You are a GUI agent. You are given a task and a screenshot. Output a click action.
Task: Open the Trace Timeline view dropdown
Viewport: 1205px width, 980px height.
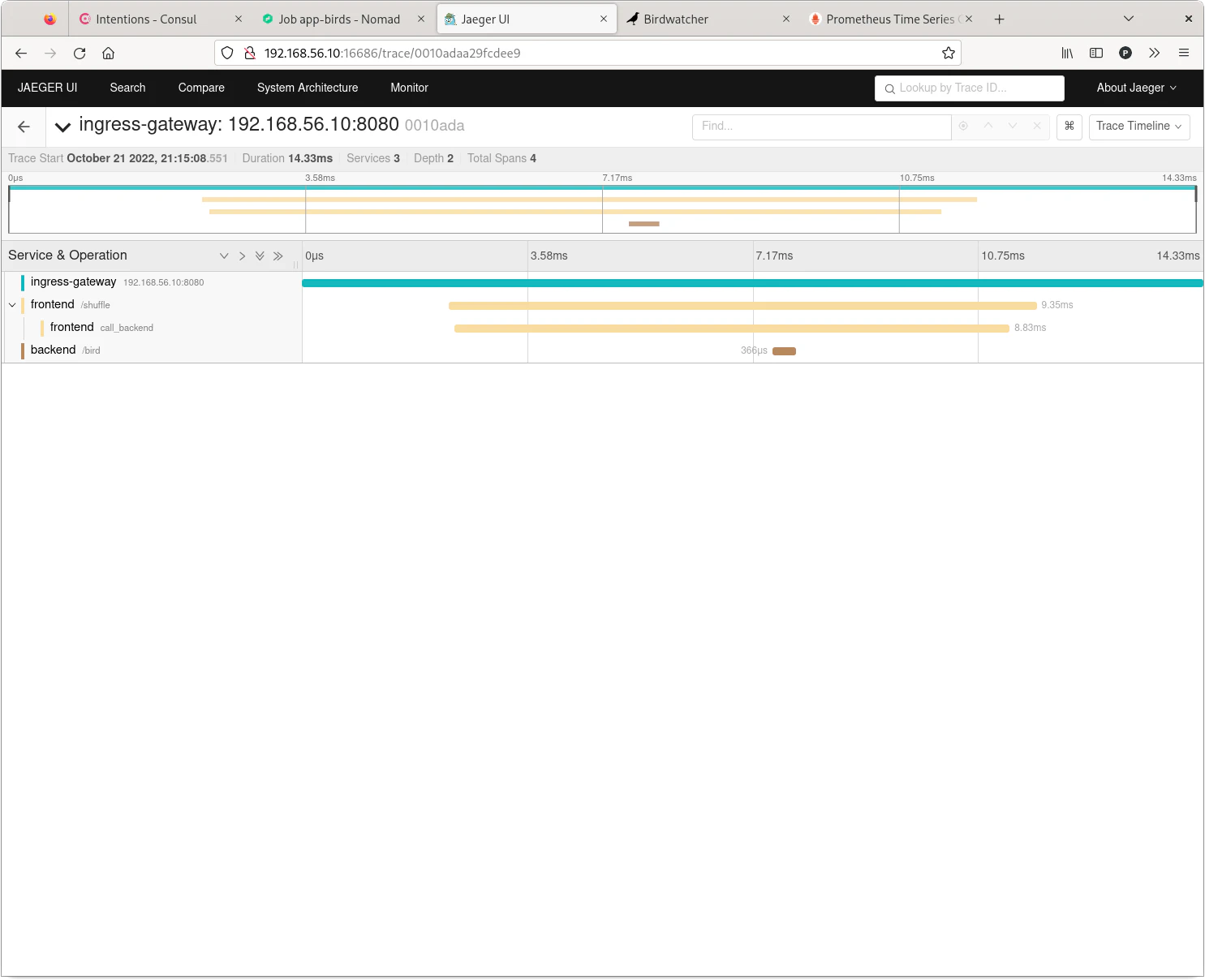(x=1138, y=127)
